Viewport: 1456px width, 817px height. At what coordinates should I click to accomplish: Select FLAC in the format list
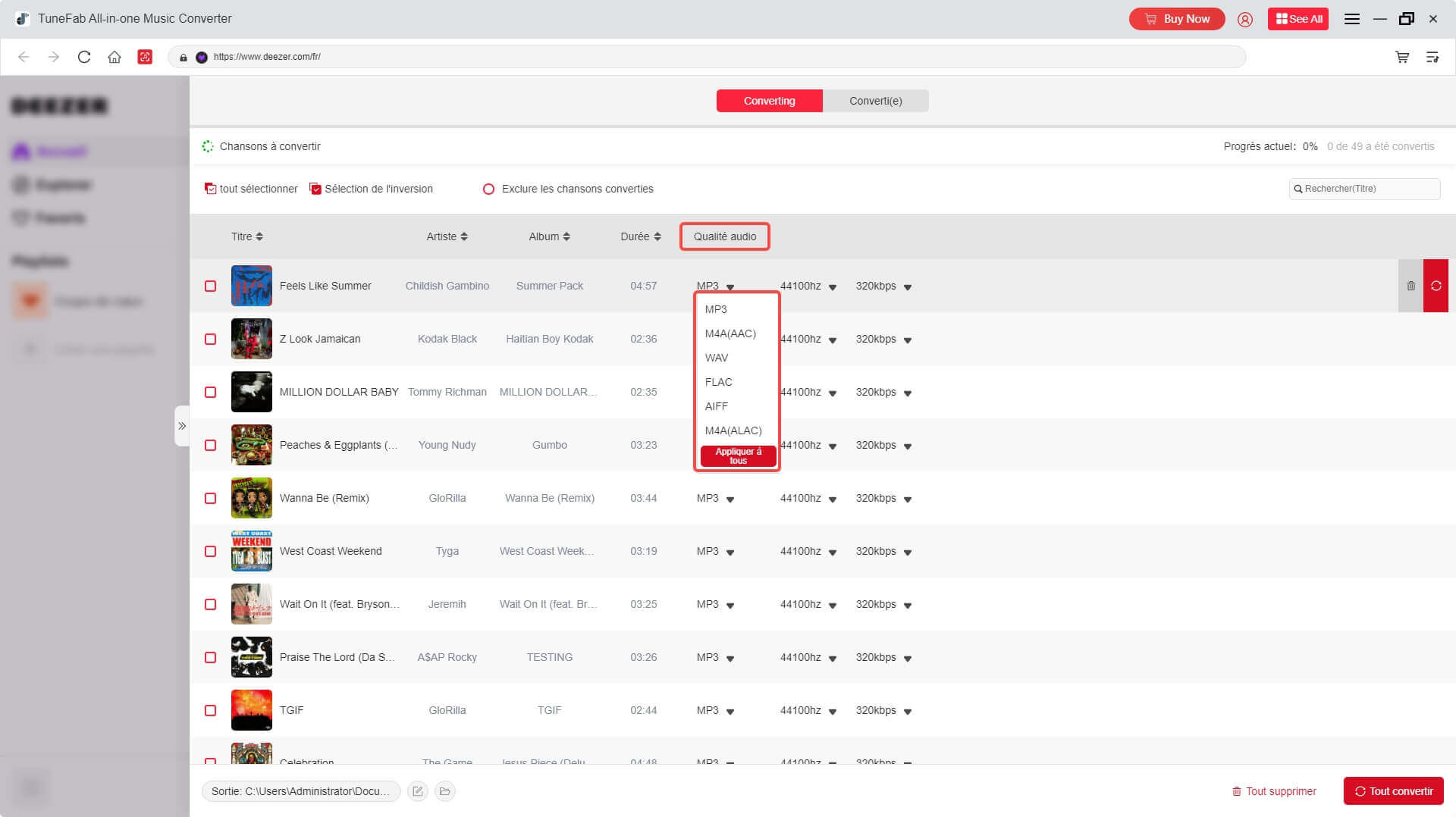(719, 382)
